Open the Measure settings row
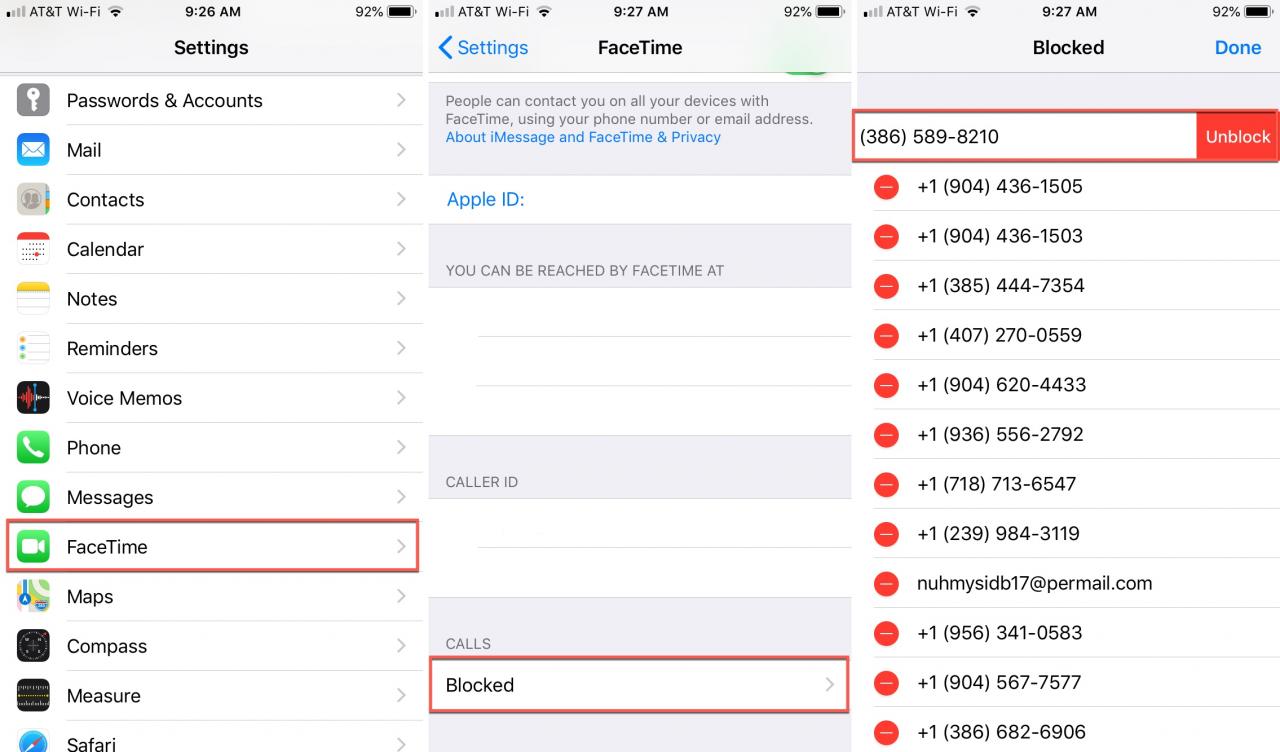This screenshot has width=1280, height=752. [212, 696]
